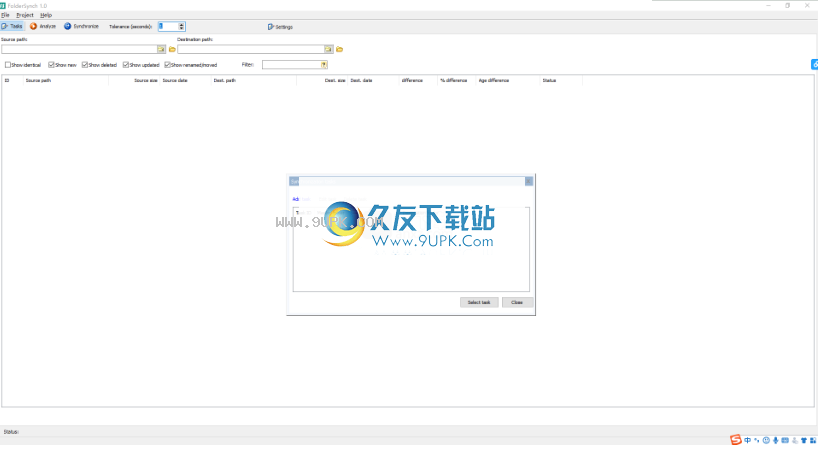Screen dimensions: 824x449
Task: Click the keyboard icon in the IME bar
Action: [x=785, y=441]
